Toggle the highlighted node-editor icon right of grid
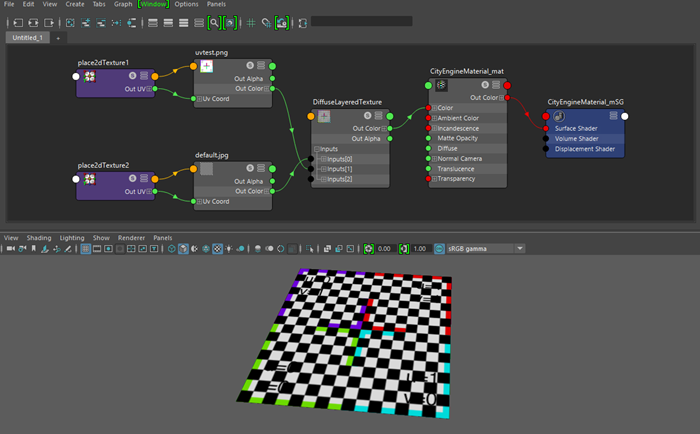 (282, 21)
